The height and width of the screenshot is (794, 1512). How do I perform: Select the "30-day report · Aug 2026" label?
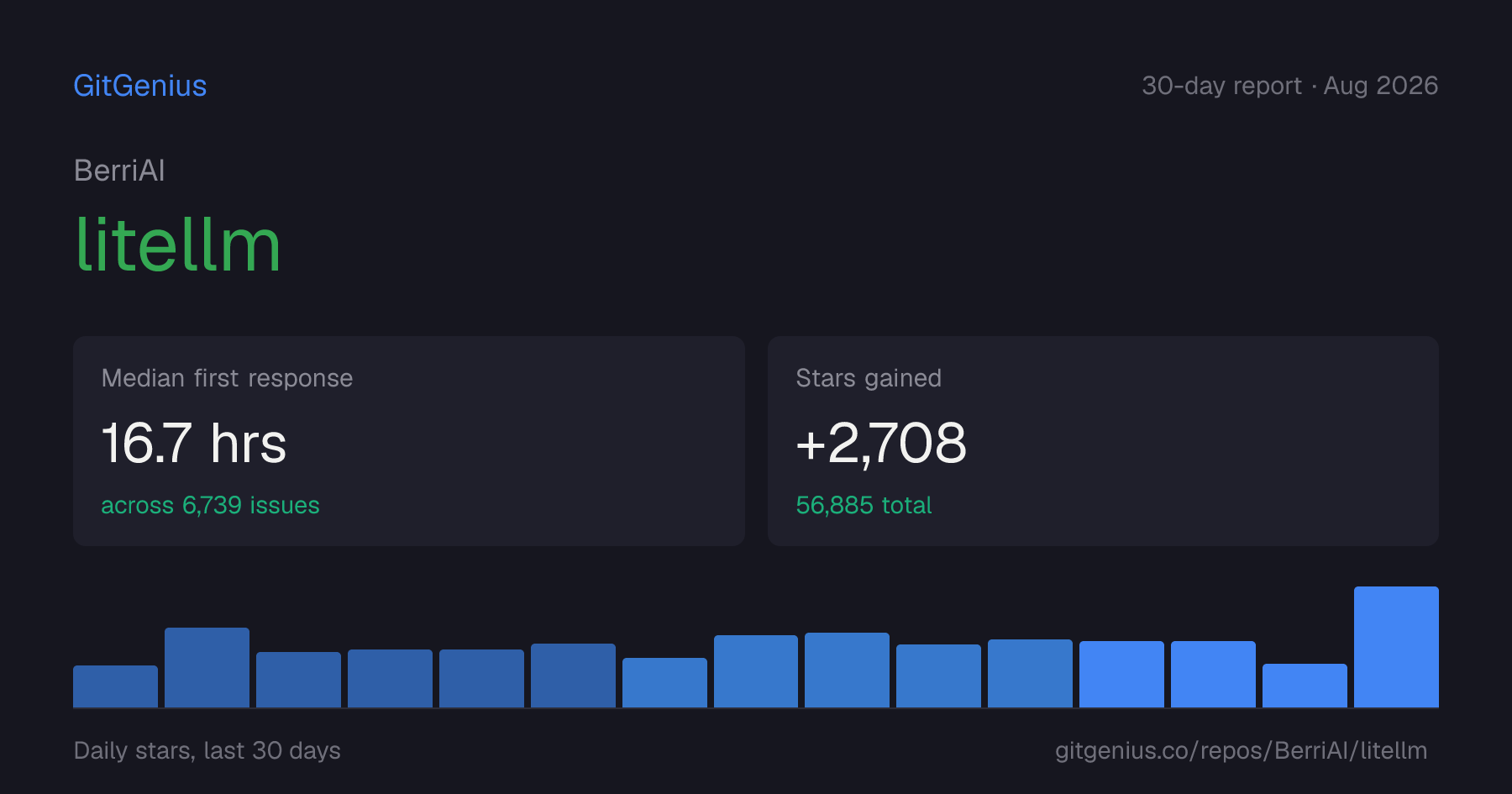(x=1289, y=86)
